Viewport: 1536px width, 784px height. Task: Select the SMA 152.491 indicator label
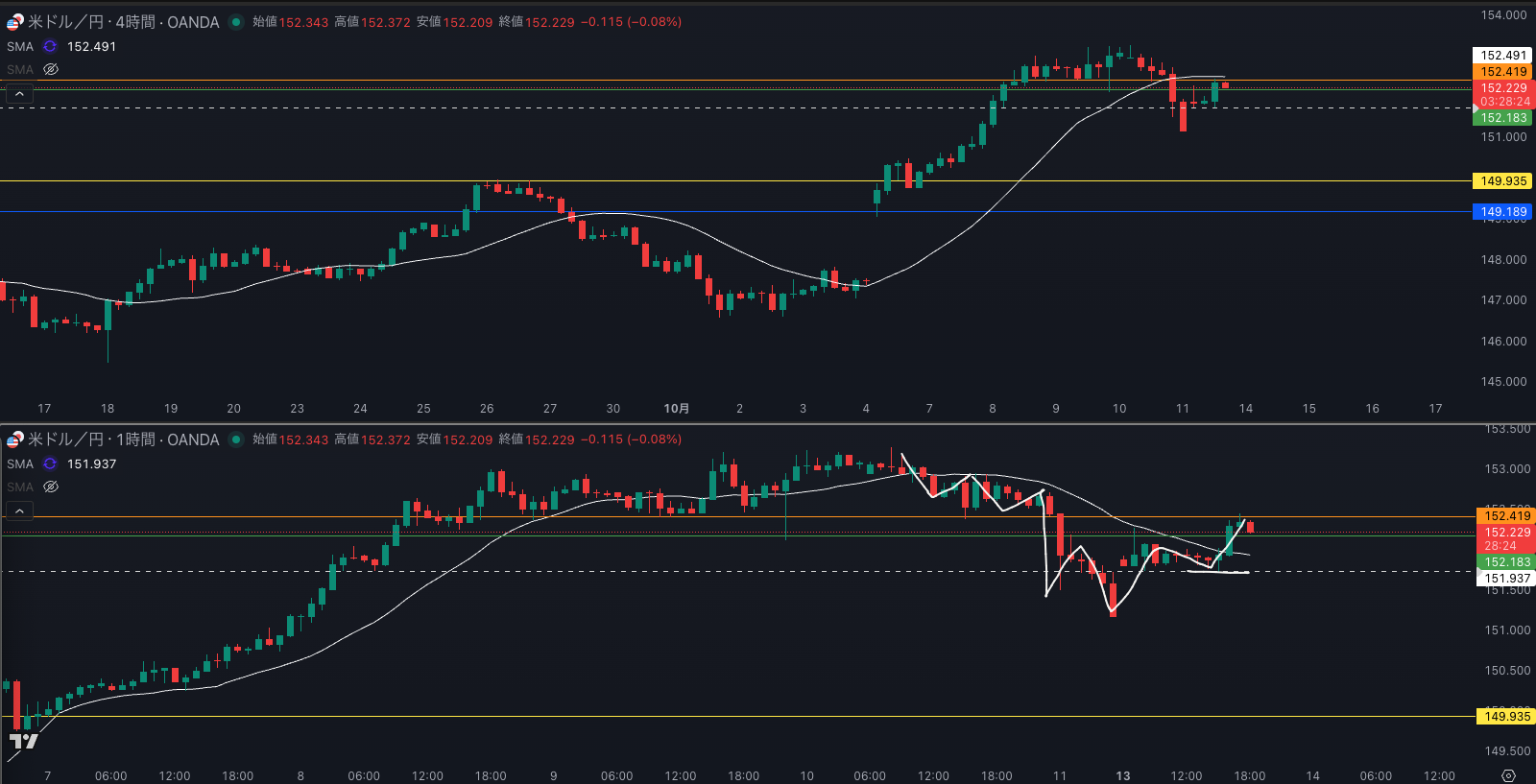(x=20, y=46)
